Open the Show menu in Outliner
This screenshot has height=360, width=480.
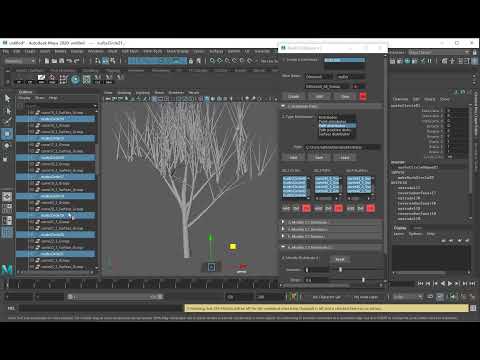pos(40,98)
